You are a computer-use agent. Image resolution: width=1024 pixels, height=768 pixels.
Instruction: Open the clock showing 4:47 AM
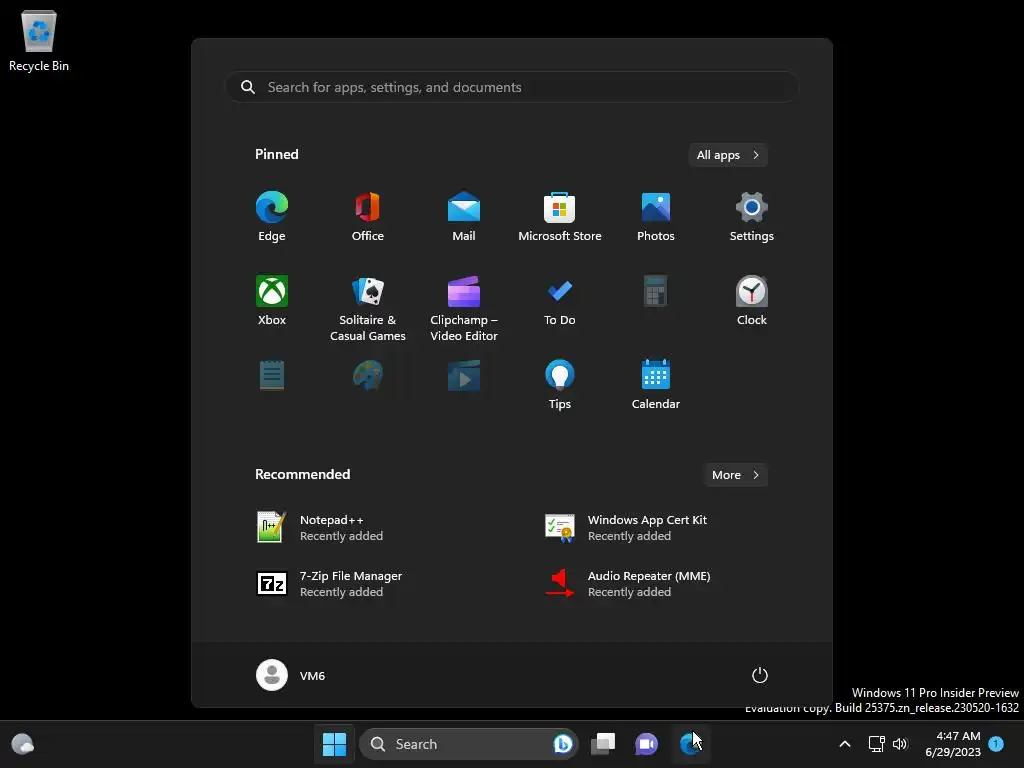click(952, 744)
